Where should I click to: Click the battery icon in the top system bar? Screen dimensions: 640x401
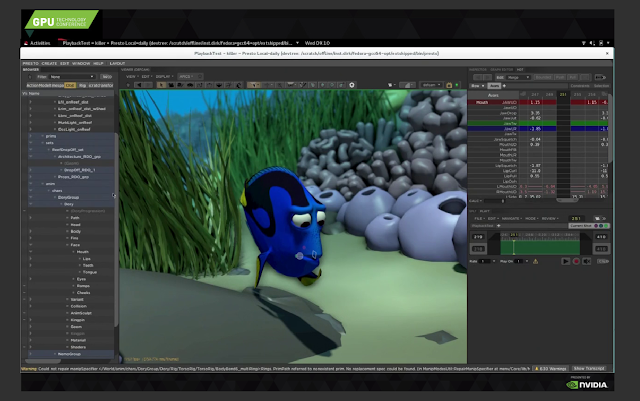(x=601, y=43)
